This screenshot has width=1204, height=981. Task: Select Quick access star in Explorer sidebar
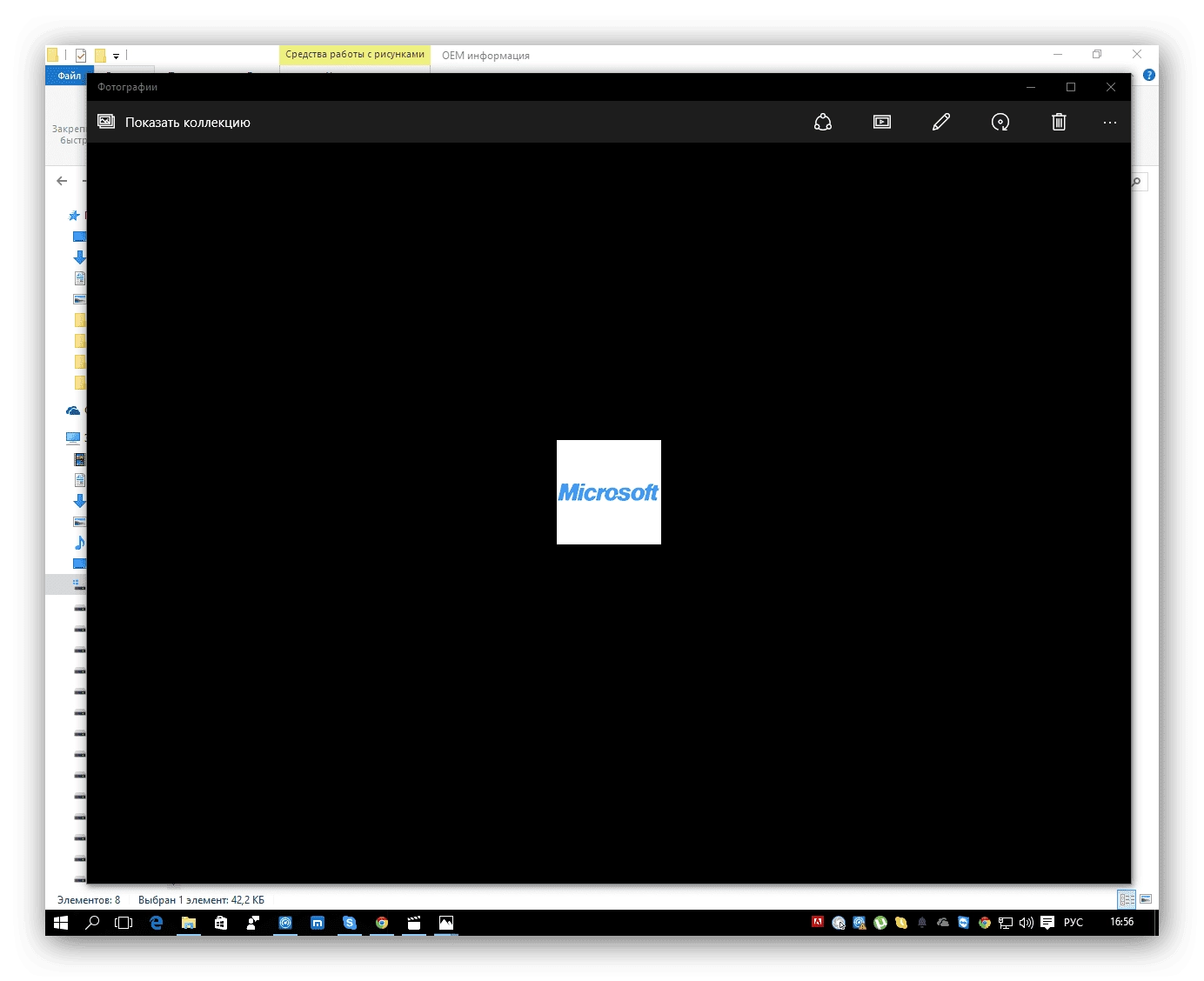74,216
